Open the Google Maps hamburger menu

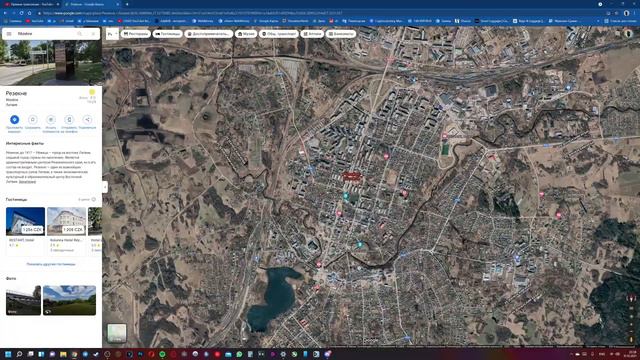coord(9,34)
